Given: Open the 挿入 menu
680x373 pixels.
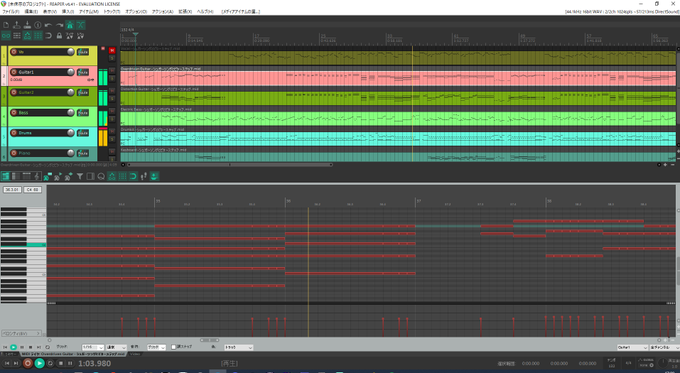Looking at the screenshot, I should [x=68, y=12].
